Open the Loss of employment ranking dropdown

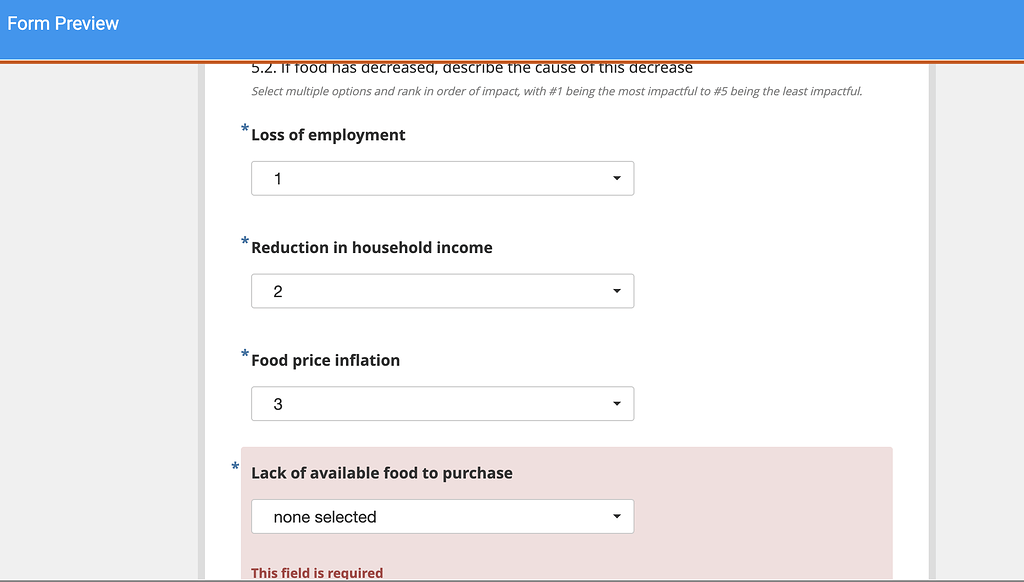[x=442, y=178]
